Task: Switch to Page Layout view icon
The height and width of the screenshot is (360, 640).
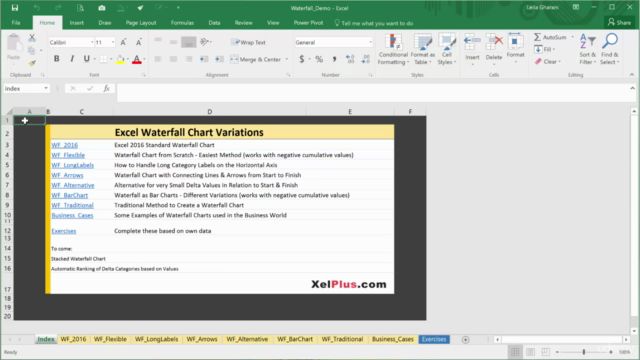Action: coord(530,352)
